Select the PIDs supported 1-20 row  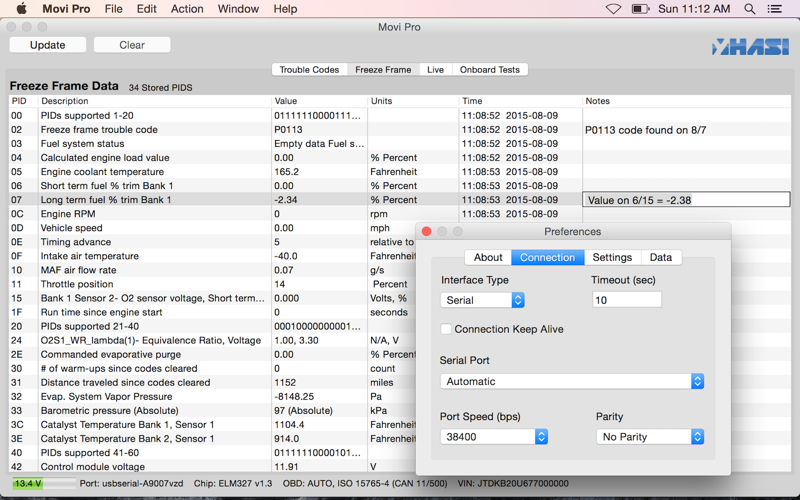400,115
